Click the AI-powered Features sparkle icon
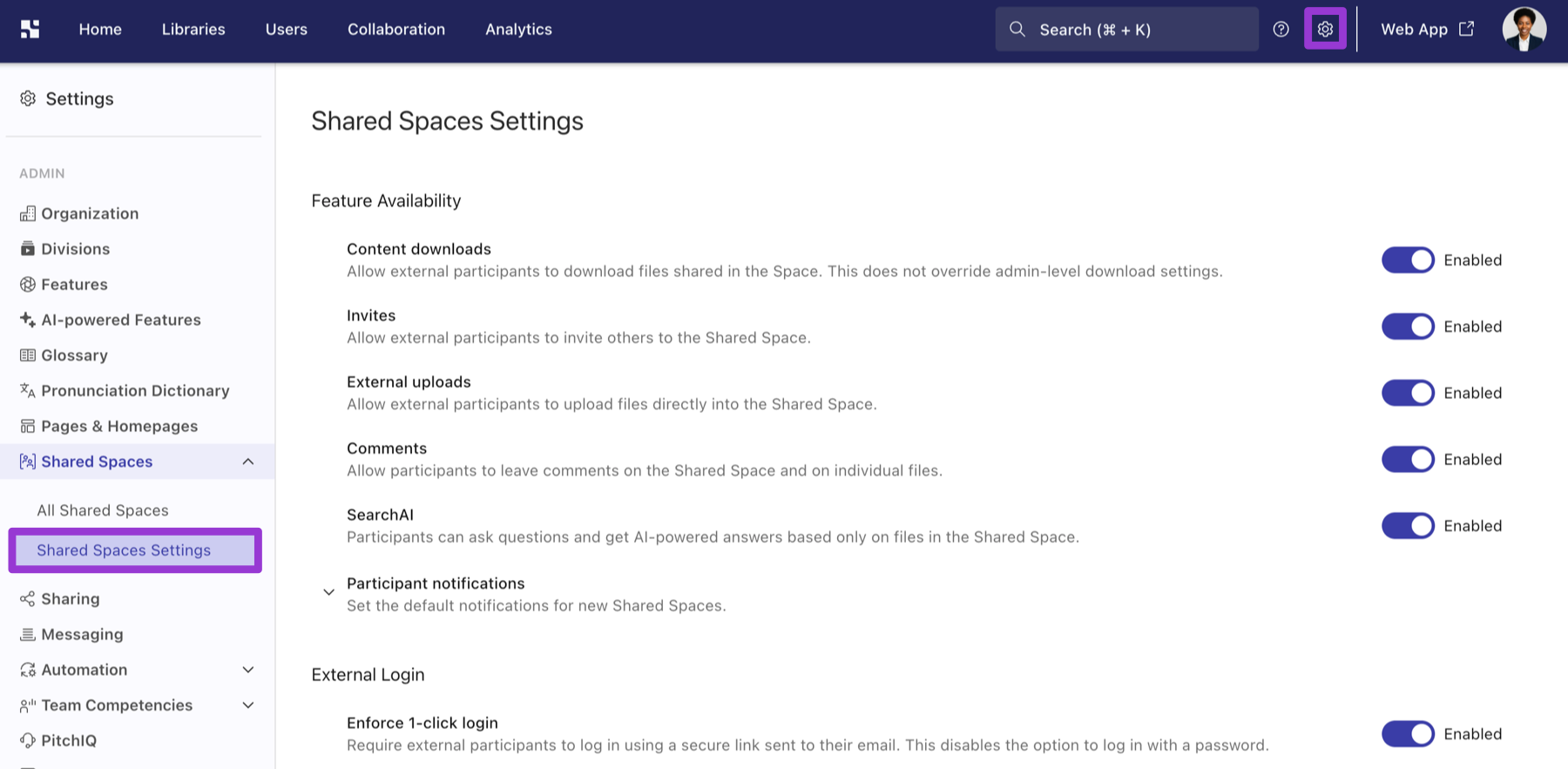Viewport: 1568px width, 769px height. [28, 320]
